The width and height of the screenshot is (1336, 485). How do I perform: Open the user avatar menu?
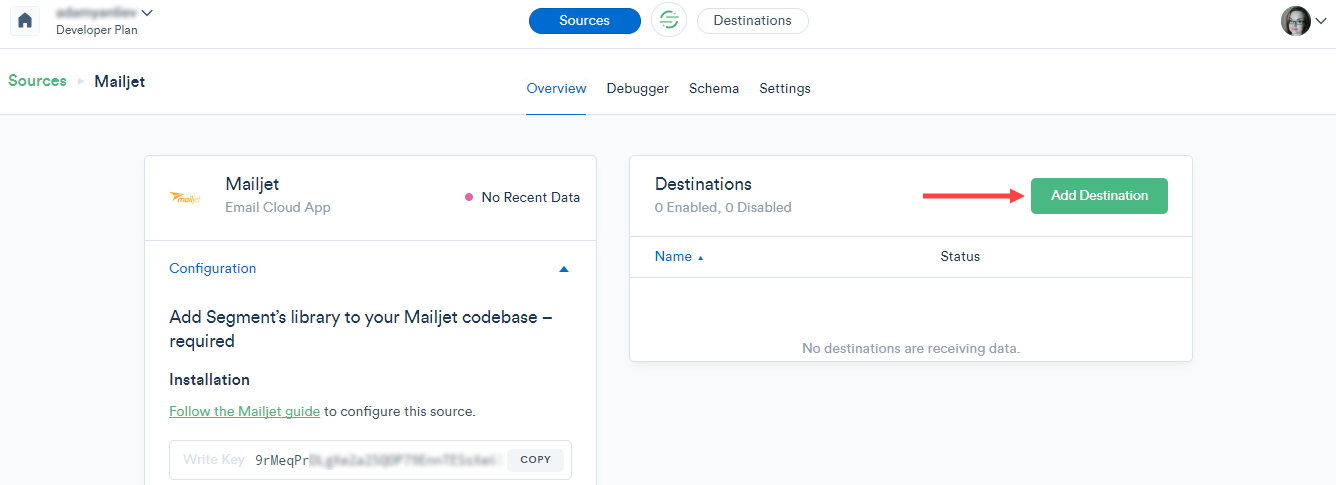click(1303, 21)
